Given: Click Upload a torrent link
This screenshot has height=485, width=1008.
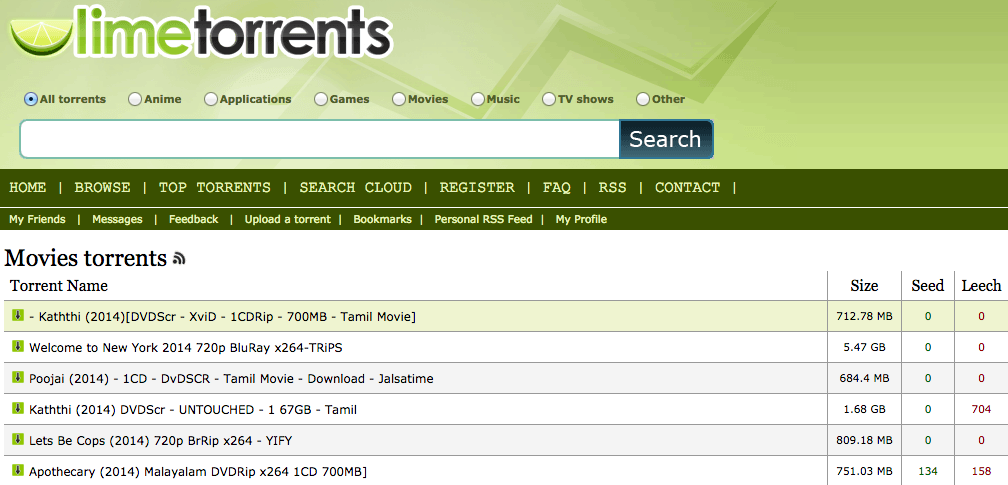Looking at the screenshot, I should [287, 219].
